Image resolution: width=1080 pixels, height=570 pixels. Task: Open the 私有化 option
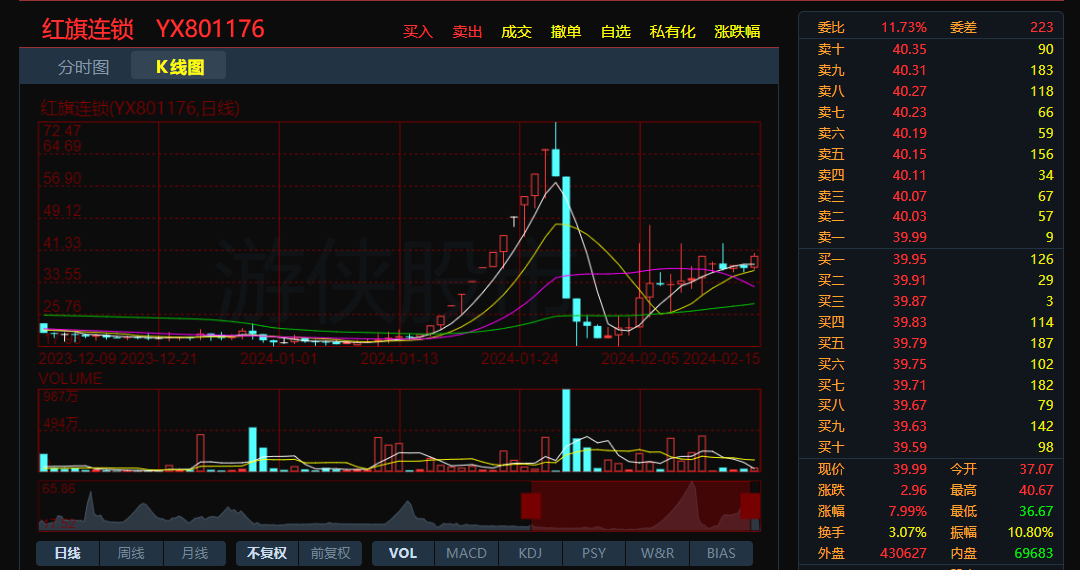(x=672, y=32)
